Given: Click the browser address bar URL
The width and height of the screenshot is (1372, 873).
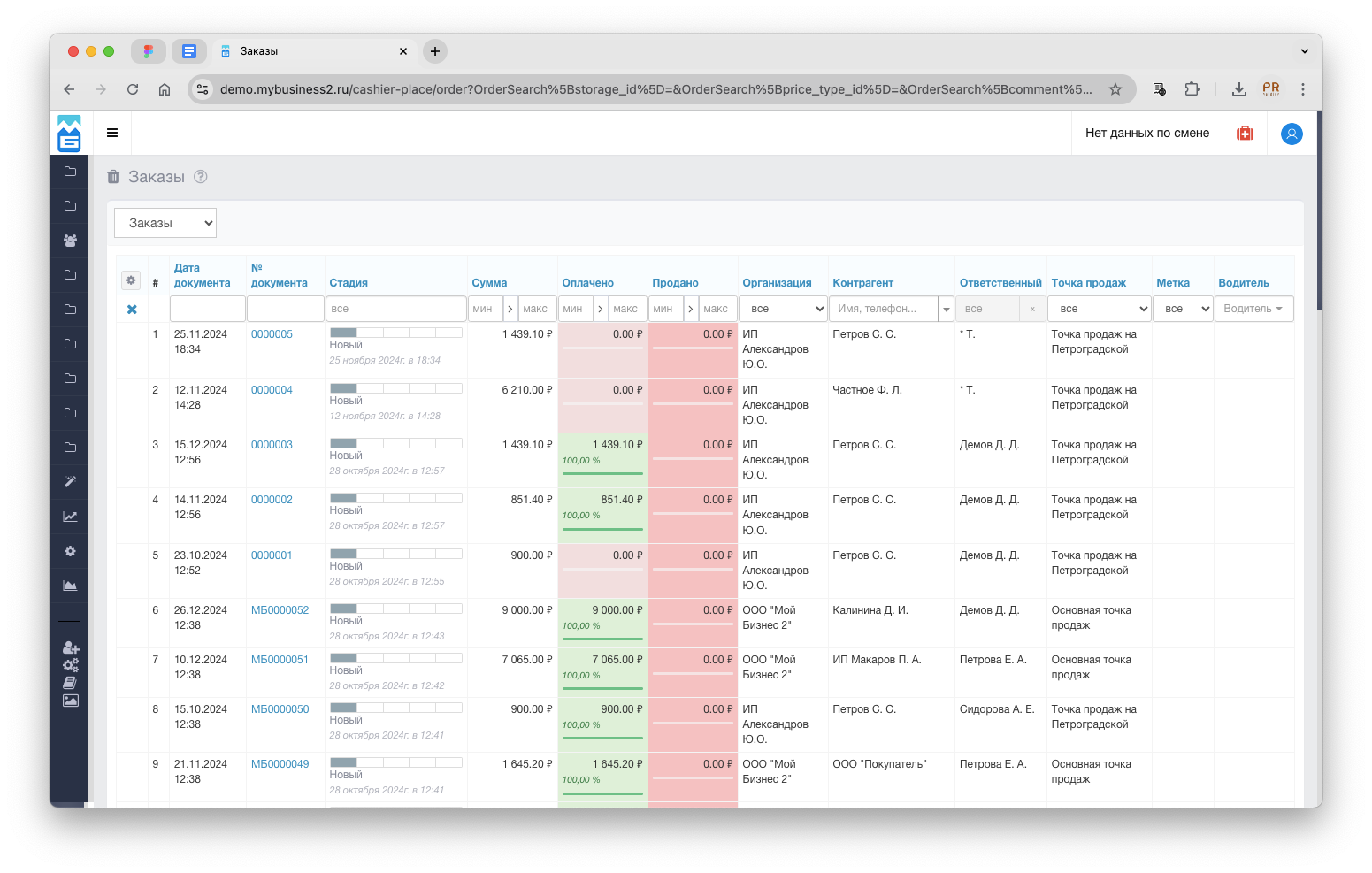Looking at the screenshot, I should pyautogui.click(x=655, y=89).
